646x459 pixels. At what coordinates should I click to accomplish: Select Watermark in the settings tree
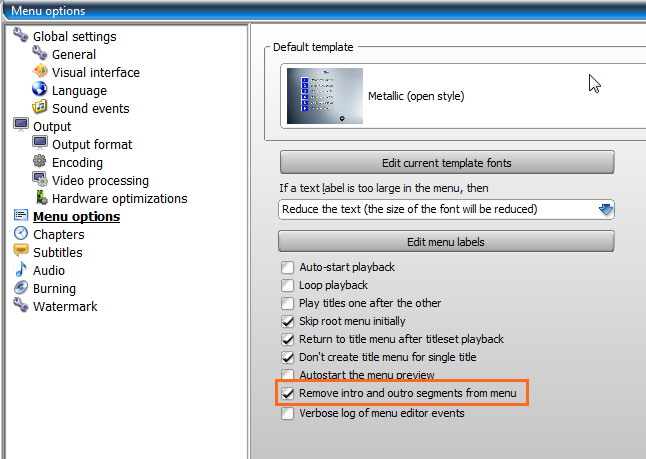point(65,307)
